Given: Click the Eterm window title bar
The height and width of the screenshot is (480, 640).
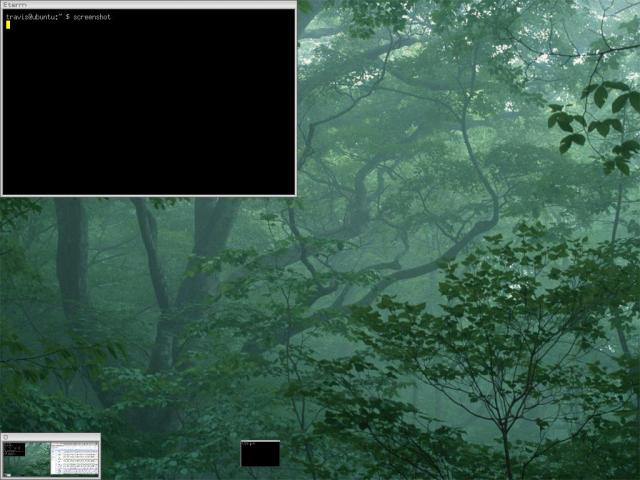Looking at the screenshot, I should 149,4.
